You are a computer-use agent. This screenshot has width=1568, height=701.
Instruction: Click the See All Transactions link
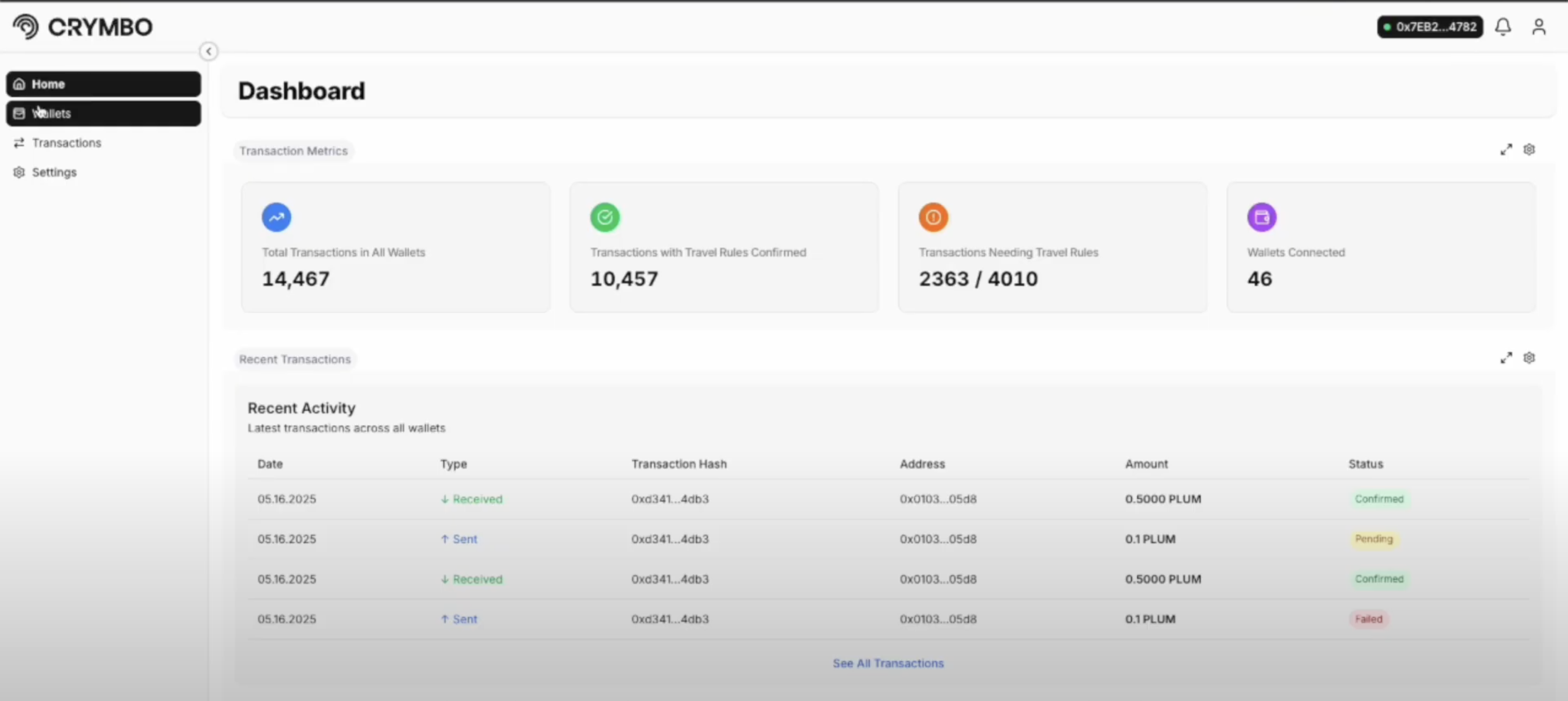888,663
